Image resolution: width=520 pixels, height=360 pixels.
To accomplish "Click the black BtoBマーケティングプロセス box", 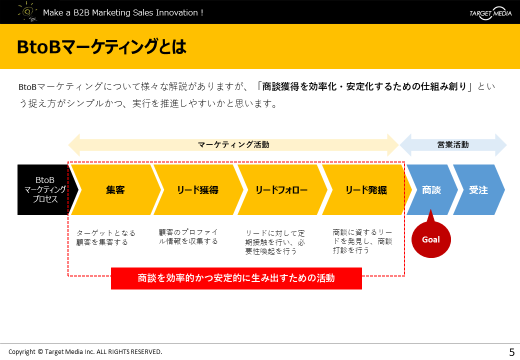I will pos(45,190).
